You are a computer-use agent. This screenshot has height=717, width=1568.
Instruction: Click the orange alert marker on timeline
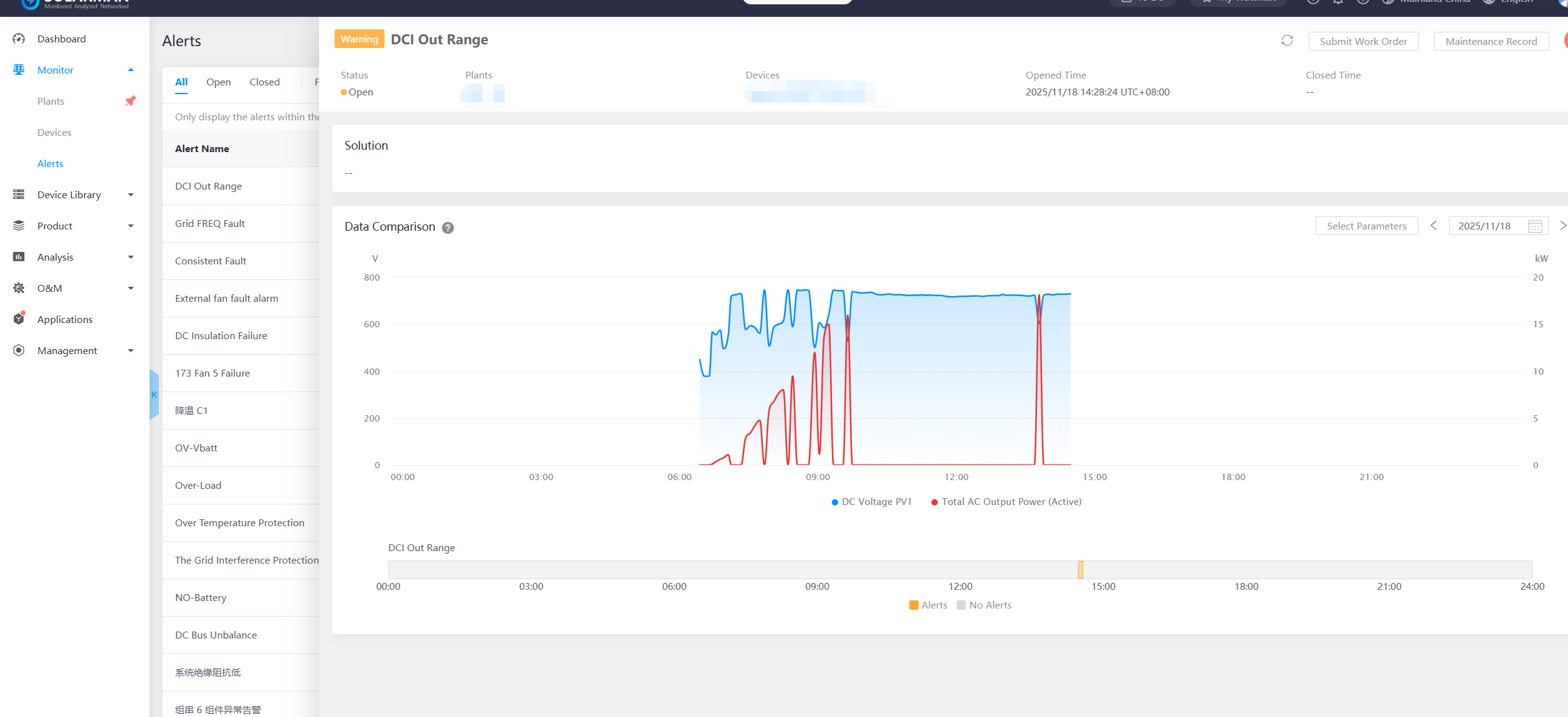(1081, 570)
